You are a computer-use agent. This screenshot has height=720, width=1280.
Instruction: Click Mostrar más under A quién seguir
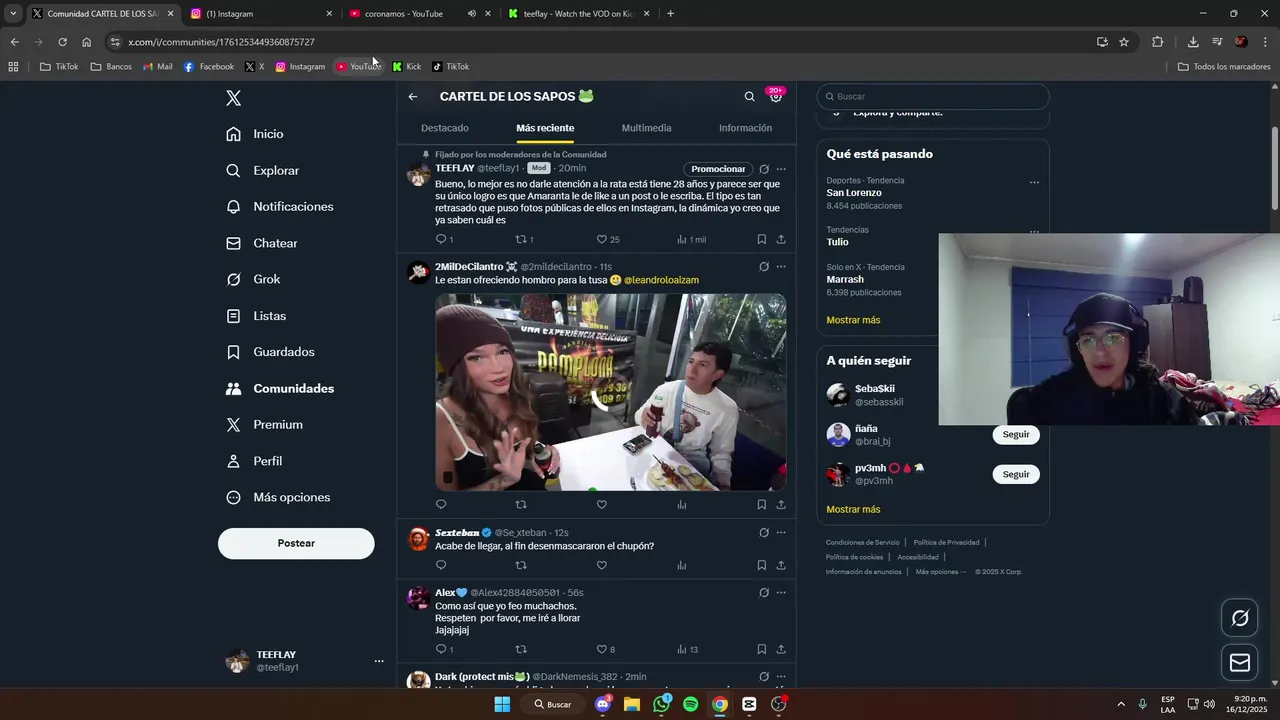click(853, 509)
